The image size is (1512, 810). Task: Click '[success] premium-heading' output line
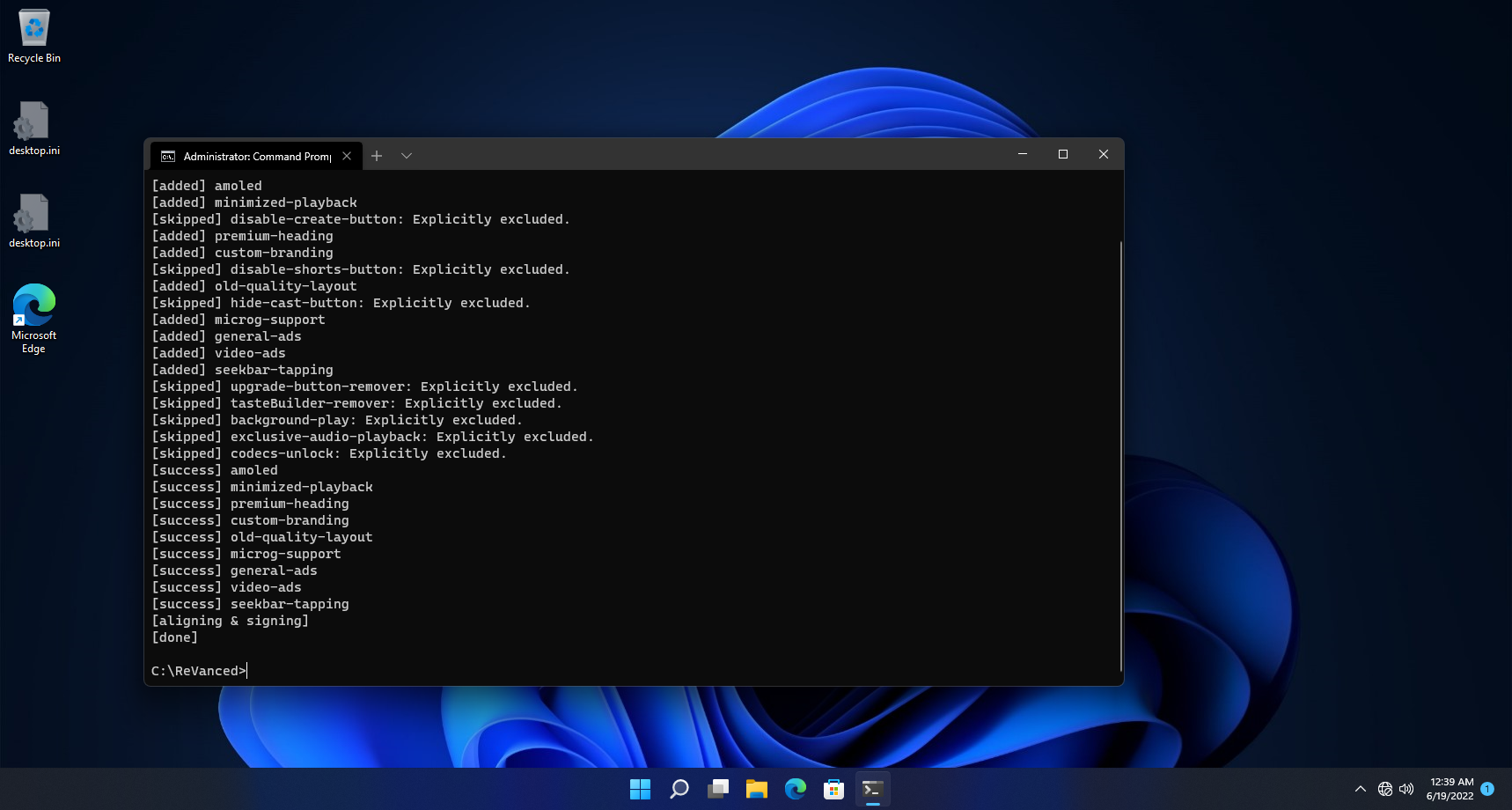click(251, 504)
